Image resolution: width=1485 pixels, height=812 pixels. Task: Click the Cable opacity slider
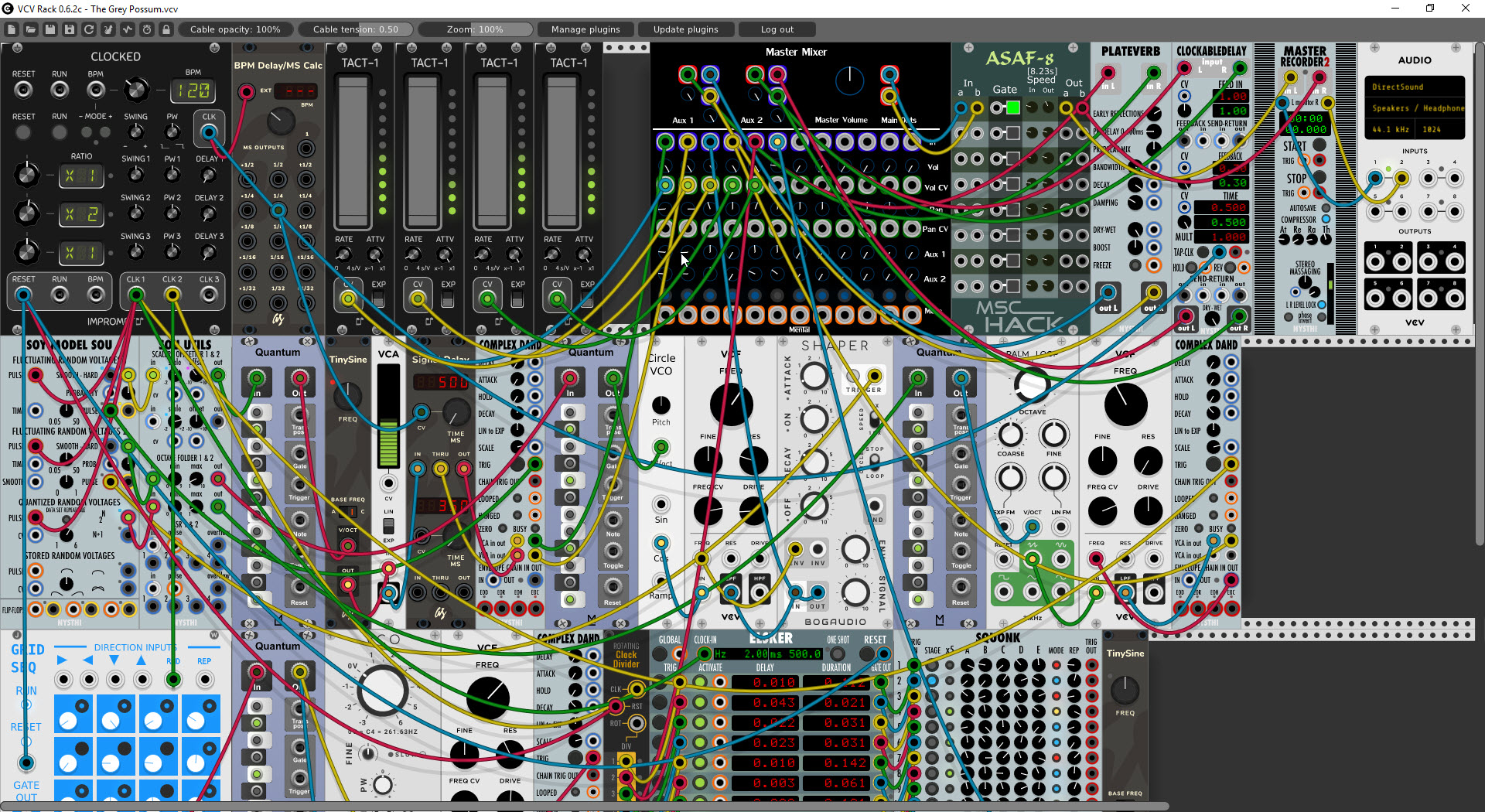(236, 29)
